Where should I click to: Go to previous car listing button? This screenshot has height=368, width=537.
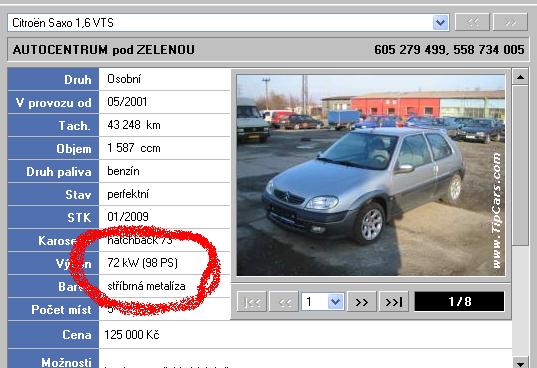point(472,23)
